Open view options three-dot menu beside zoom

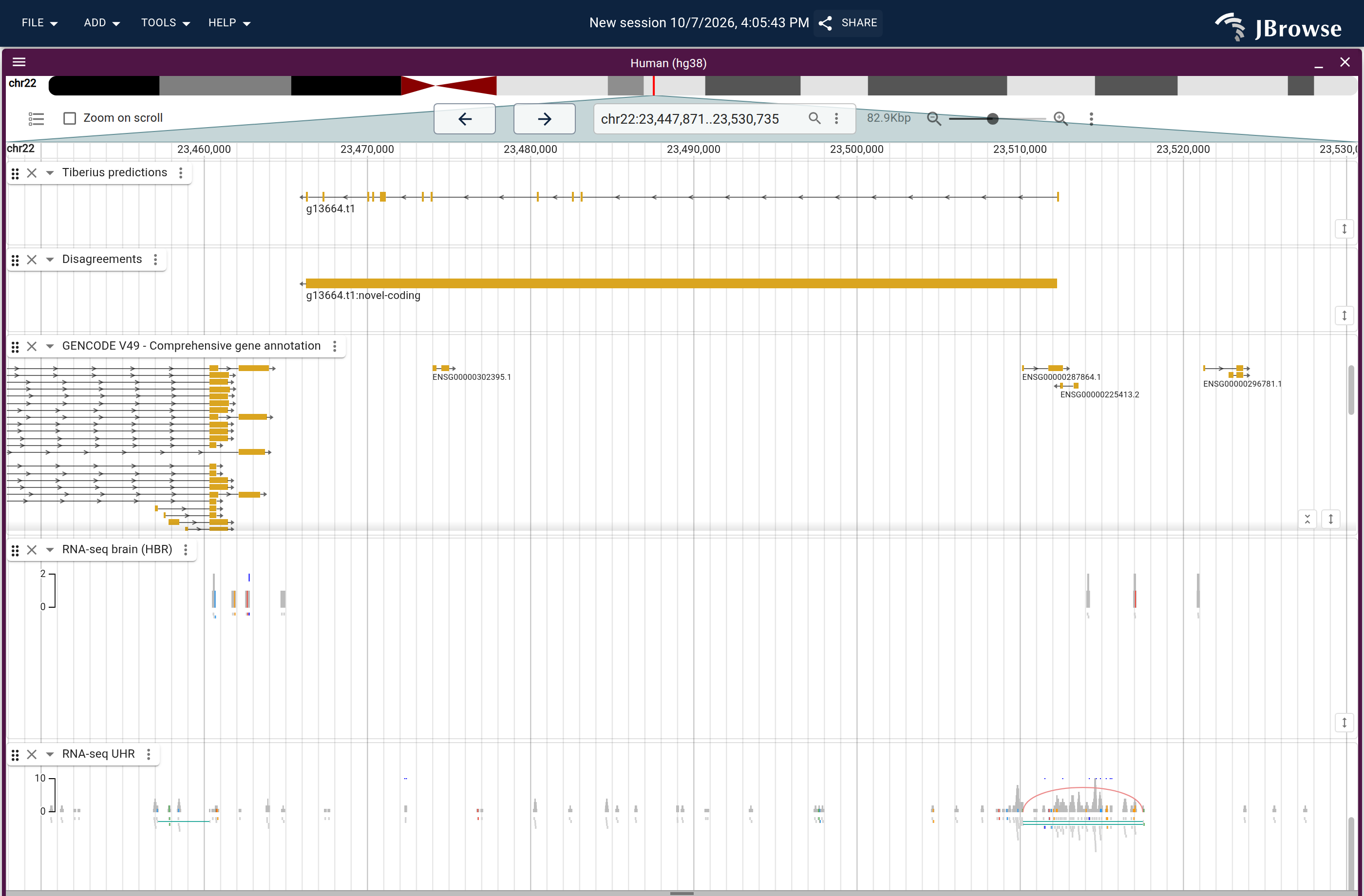pos(1091,119)
